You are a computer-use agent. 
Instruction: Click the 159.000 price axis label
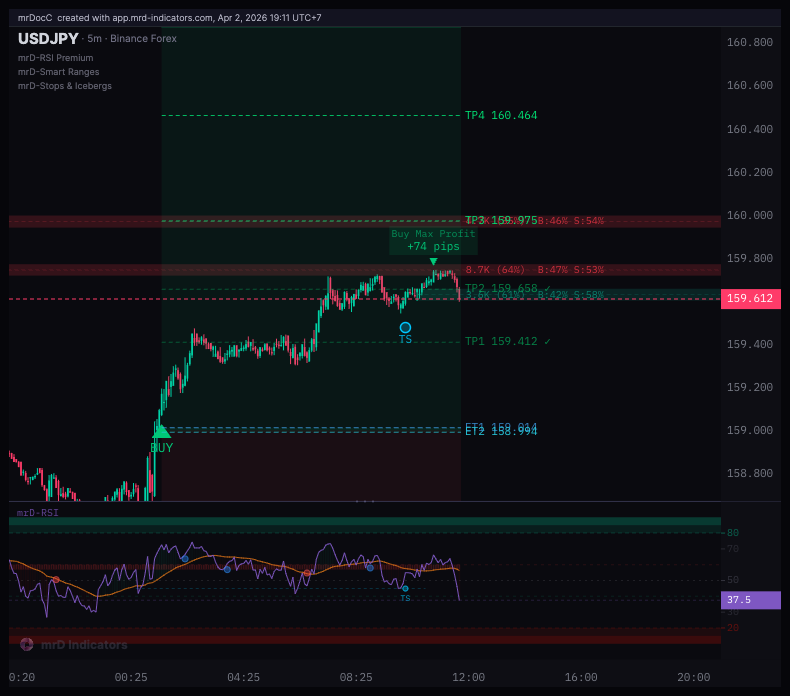point(750,430)
